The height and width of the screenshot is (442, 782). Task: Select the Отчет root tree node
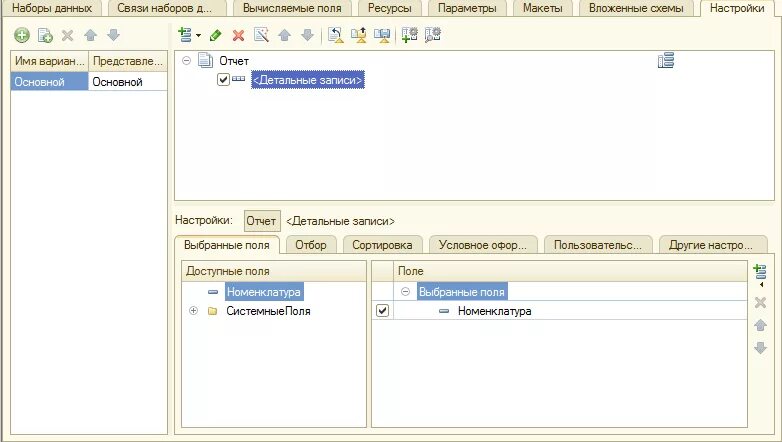234,61
